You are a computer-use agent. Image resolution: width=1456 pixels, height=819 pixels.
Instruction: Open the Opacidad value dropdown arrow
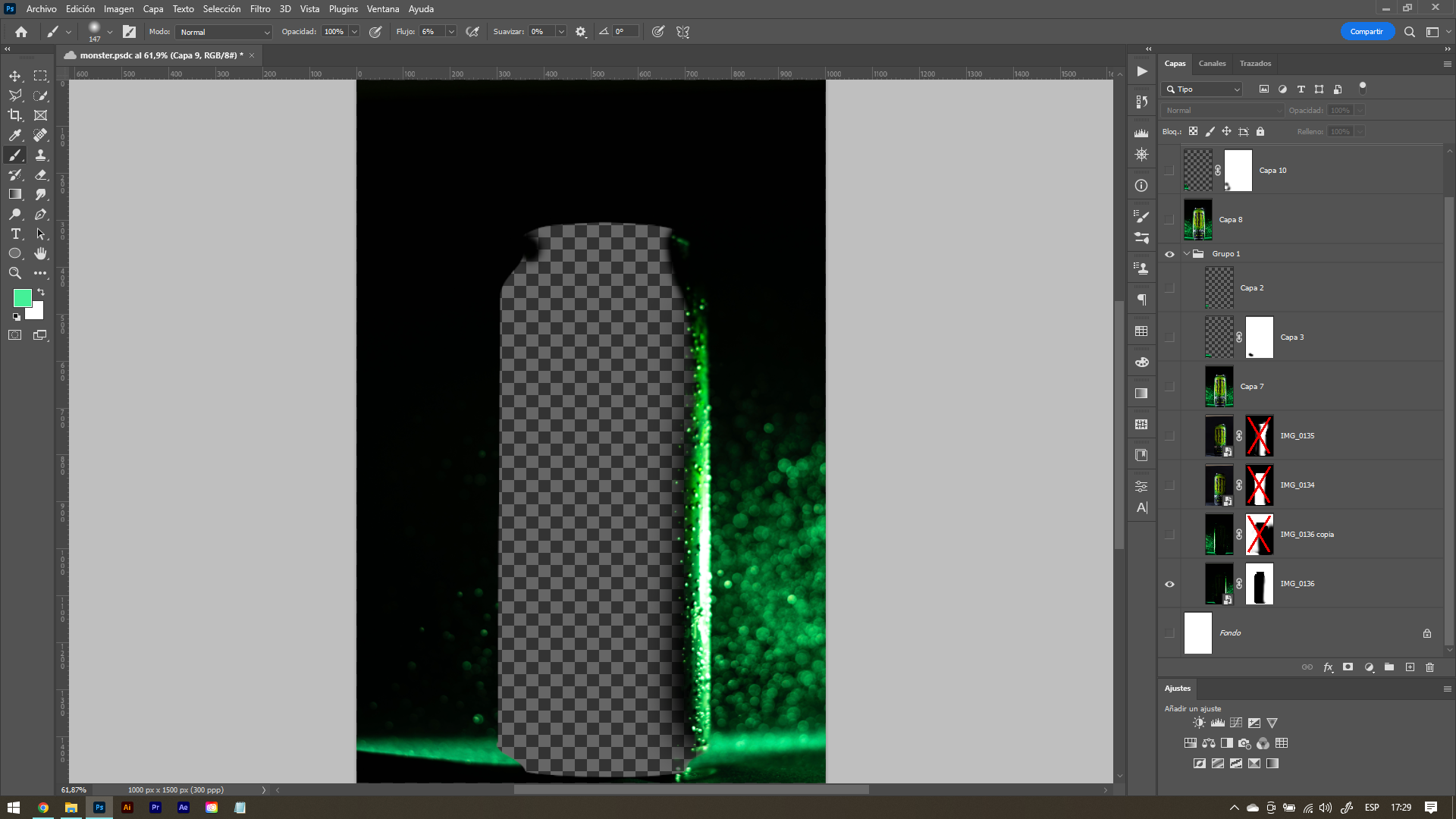[354, 32]
